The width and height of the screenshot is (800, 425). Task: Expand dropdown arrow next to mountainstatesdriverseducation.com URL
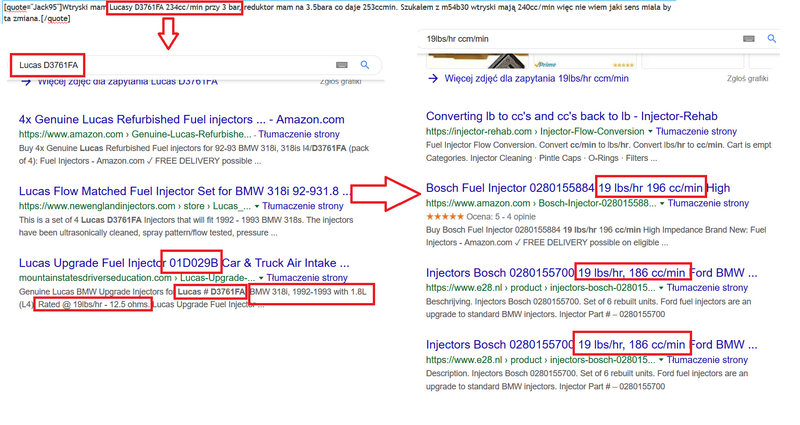coord(261,279)
